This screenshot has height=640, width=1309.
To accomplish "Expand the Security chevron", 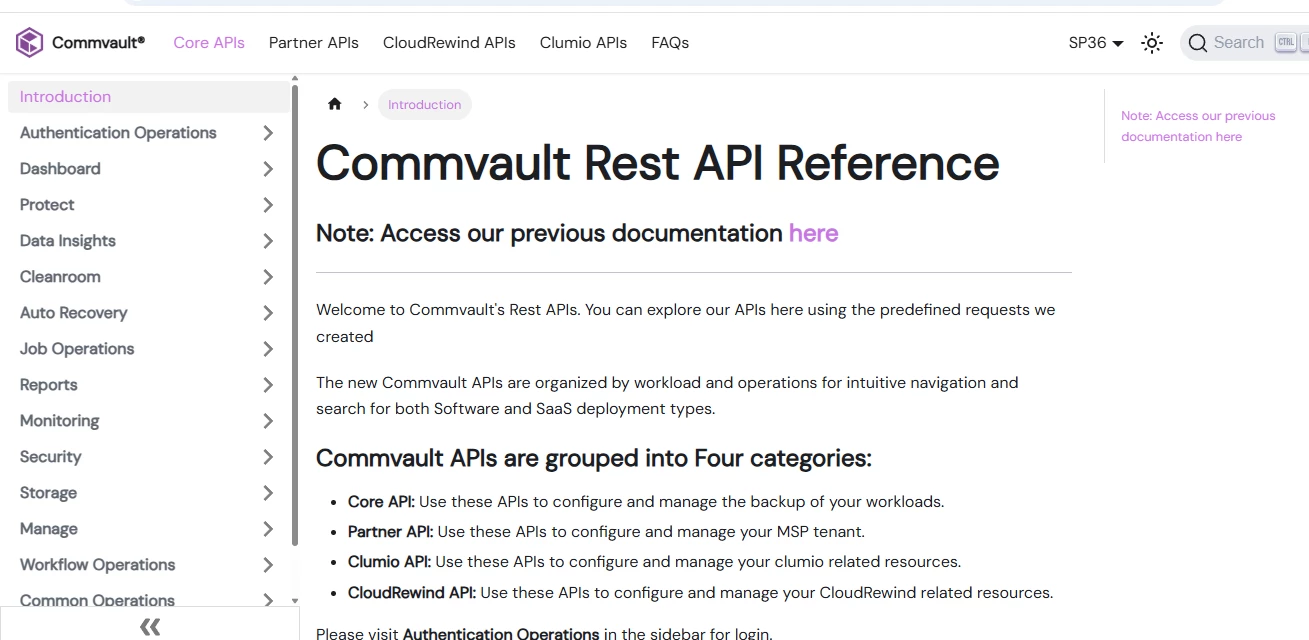I will 267,457.
